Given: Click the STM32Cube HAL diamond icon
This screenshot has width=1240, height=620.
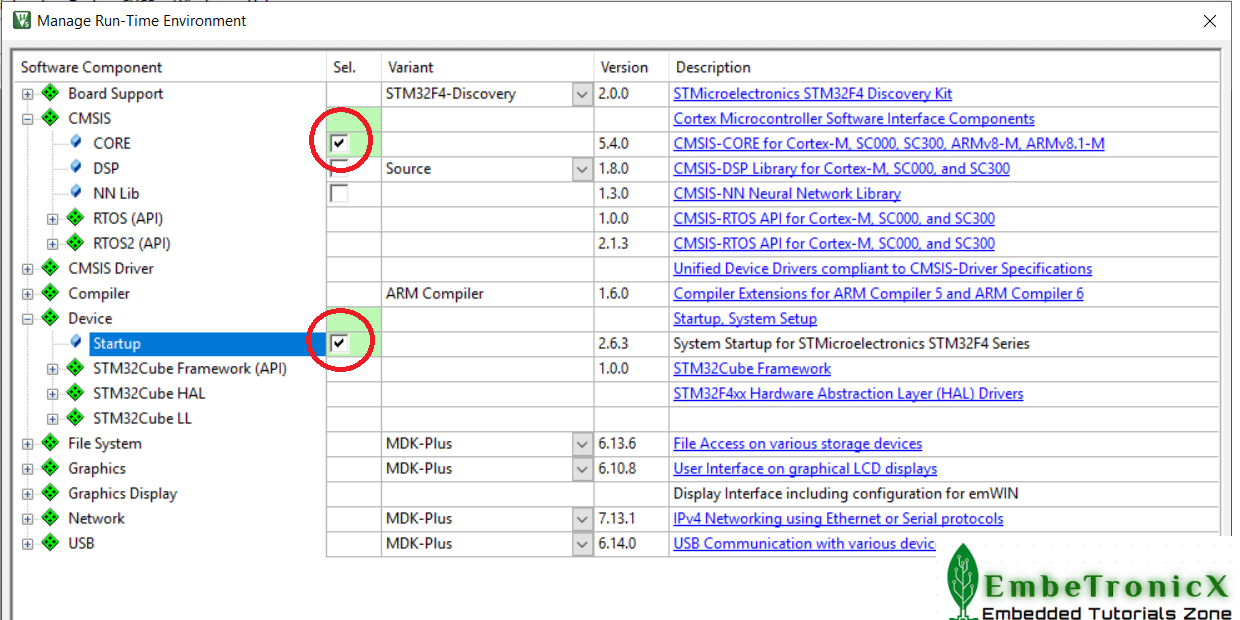Looking at the screenshot, I should (76, 393).
